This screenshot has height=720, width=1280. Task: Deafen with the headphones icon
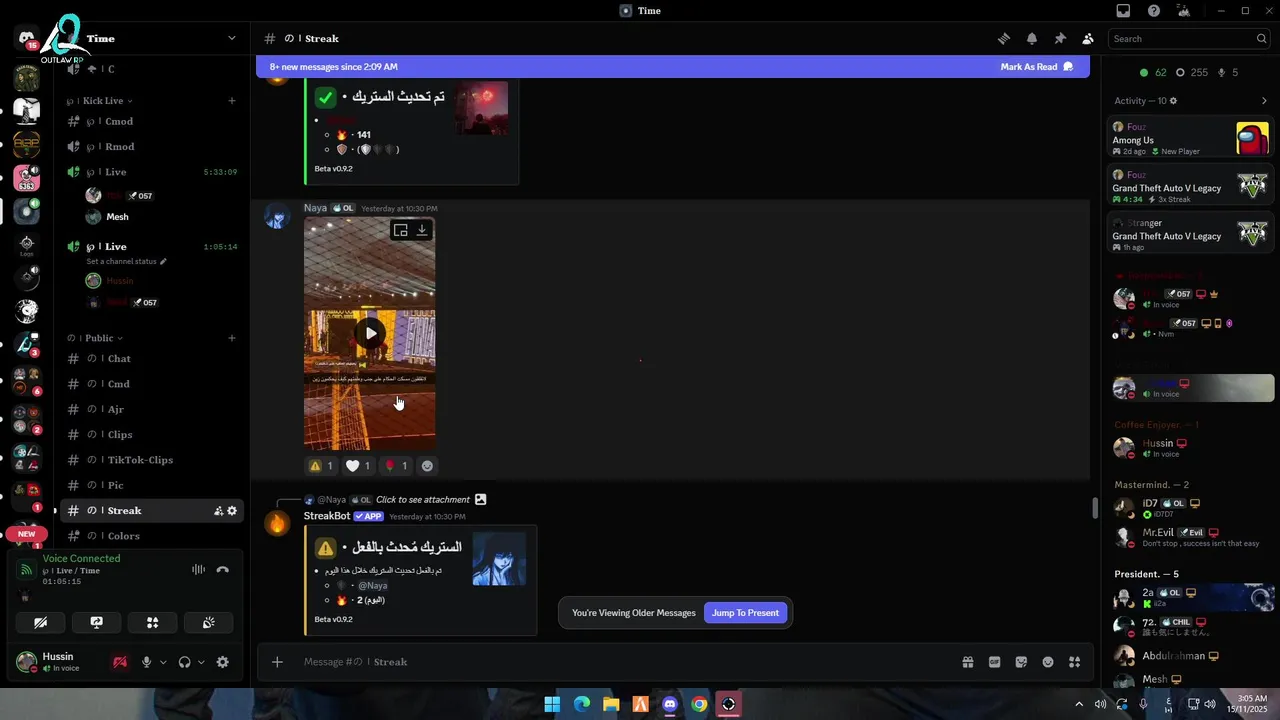coord(184,662)
